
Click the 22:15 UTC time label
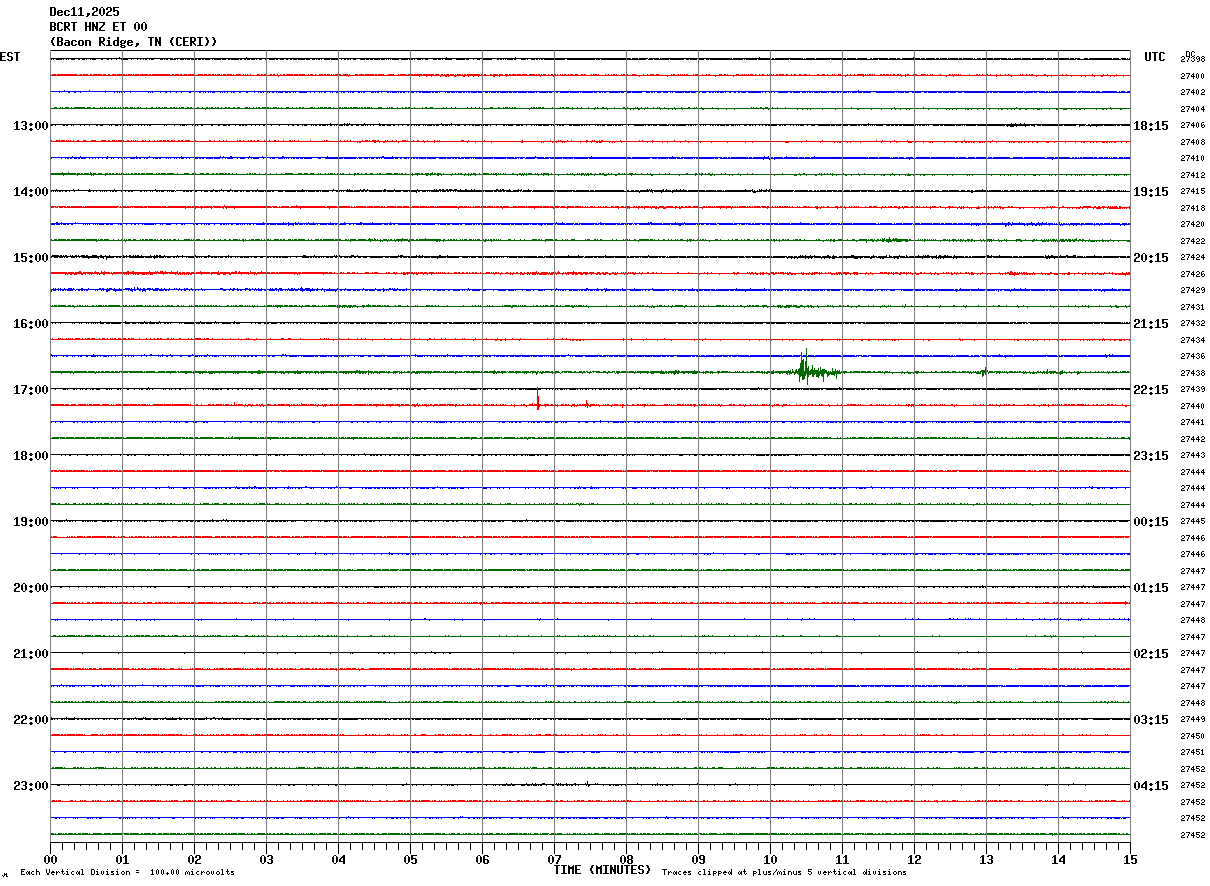1151,390
